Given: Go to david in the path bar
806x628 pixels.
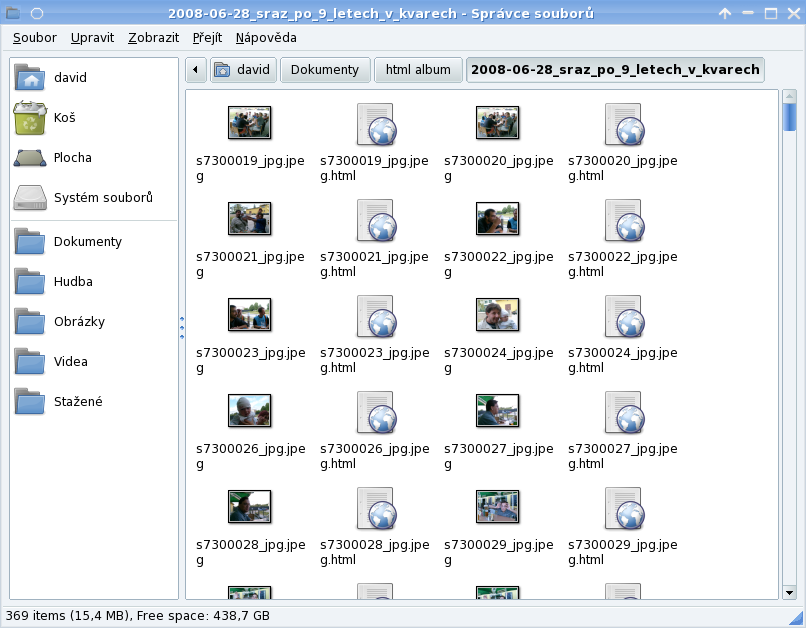Looking at the screenshot, I should click(x=243, y=70).
